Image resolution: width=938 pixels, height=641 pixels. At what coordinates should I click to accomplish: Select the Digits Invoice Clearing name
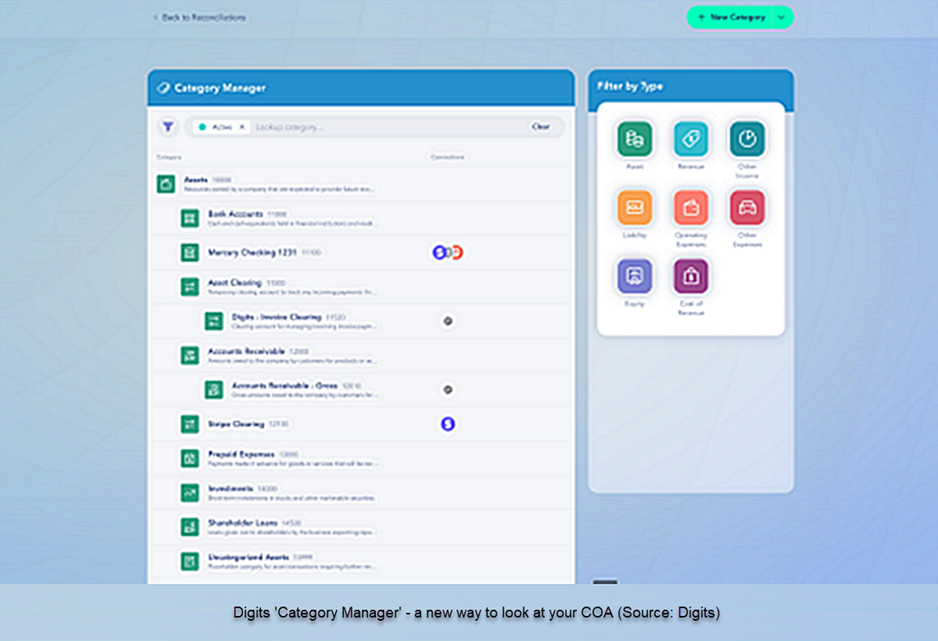(276, 317)
